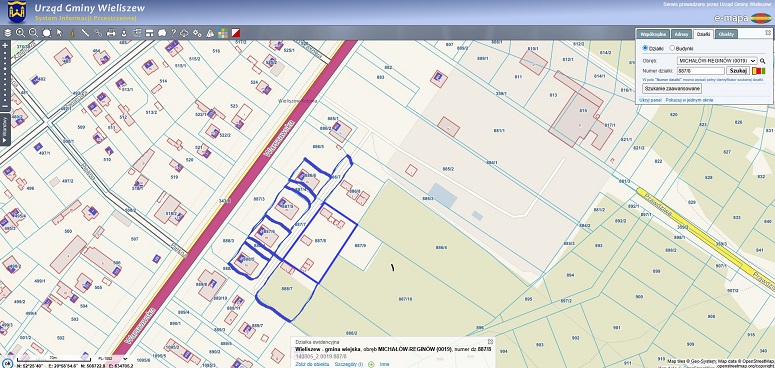Screen dimensions: 775x368
Task: Click the green plus icon in popup
Action: coord(371,364)
